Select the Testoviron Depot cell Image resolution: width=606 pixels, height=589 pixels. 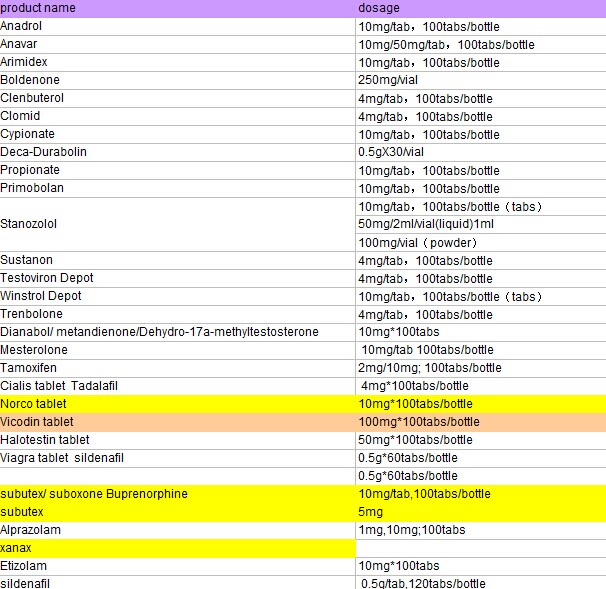click(x=177, y=278)
